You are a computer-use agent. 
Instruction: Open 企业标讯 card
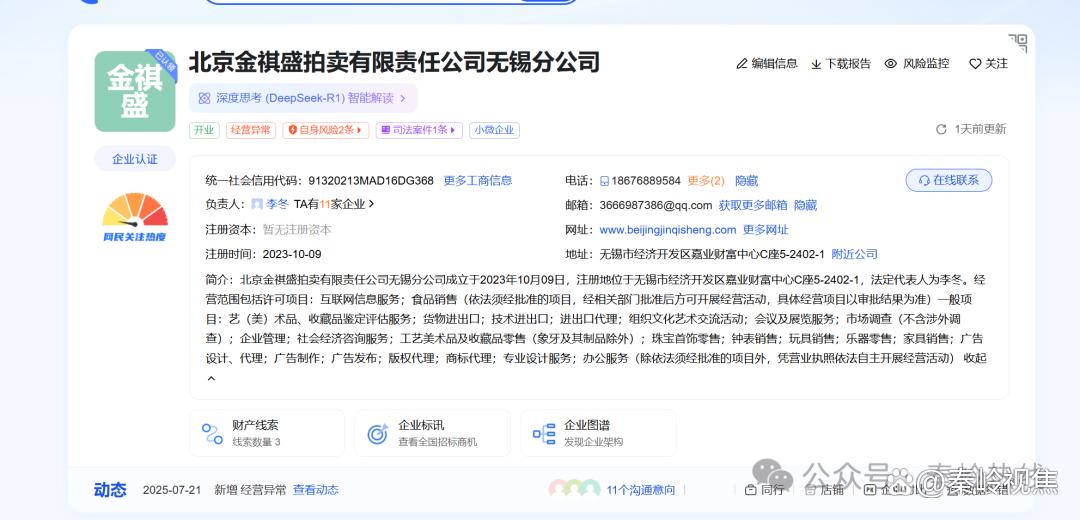coord(432,433)
